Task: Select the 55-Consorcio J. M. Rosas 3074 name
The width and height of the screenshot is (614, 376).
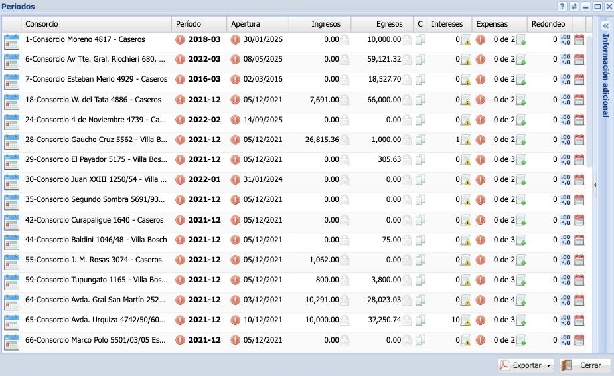Action: click(x=93, y=260)
